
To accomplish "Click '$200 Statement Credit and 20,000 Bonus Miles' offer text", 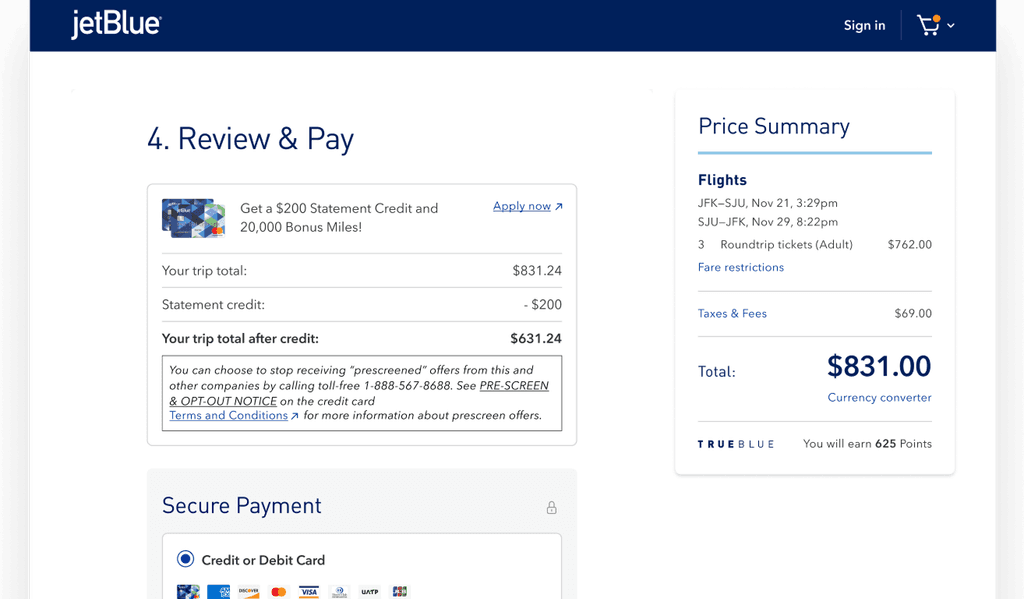I will click(339, 218).
